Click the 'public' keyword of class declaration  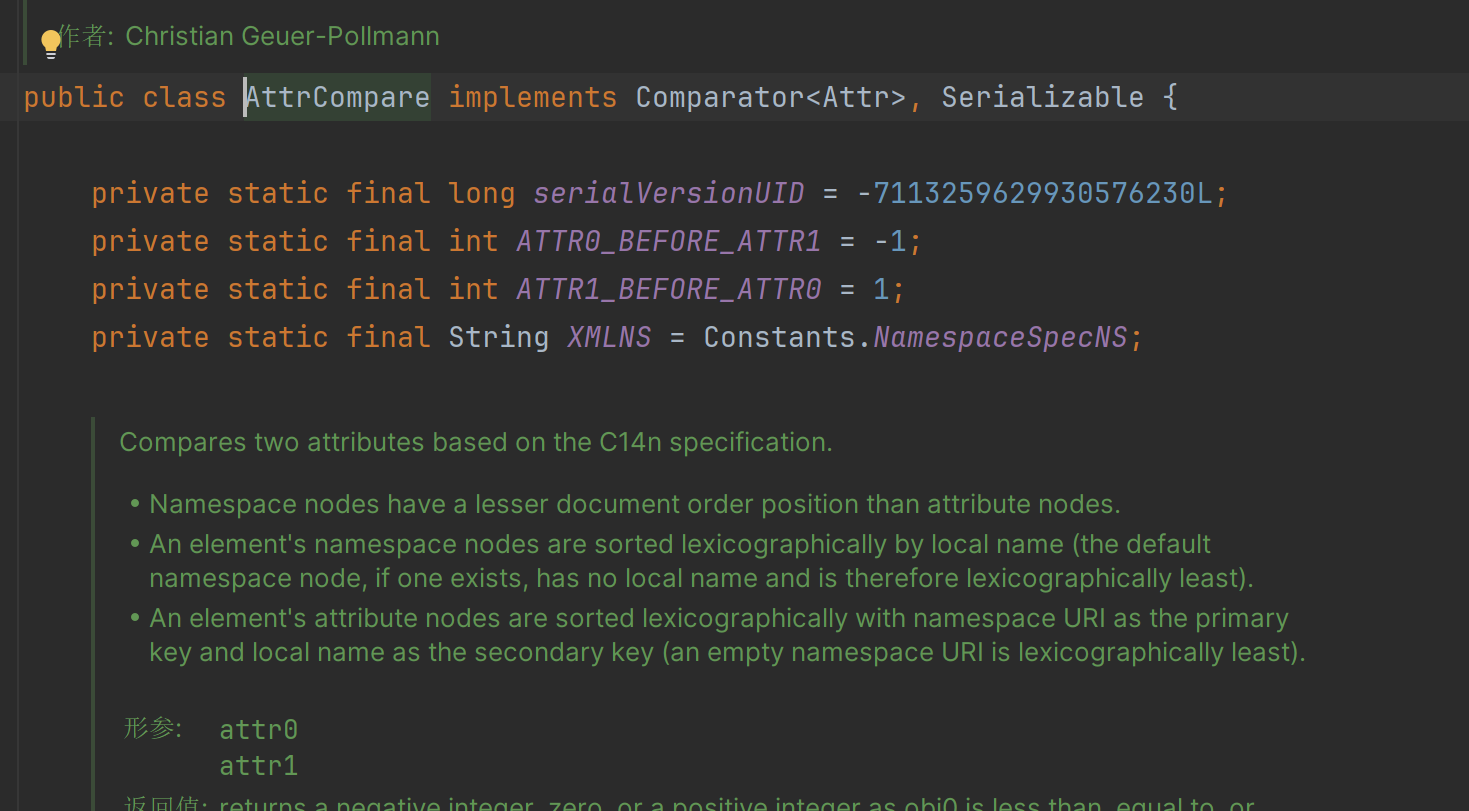[74, 97]
